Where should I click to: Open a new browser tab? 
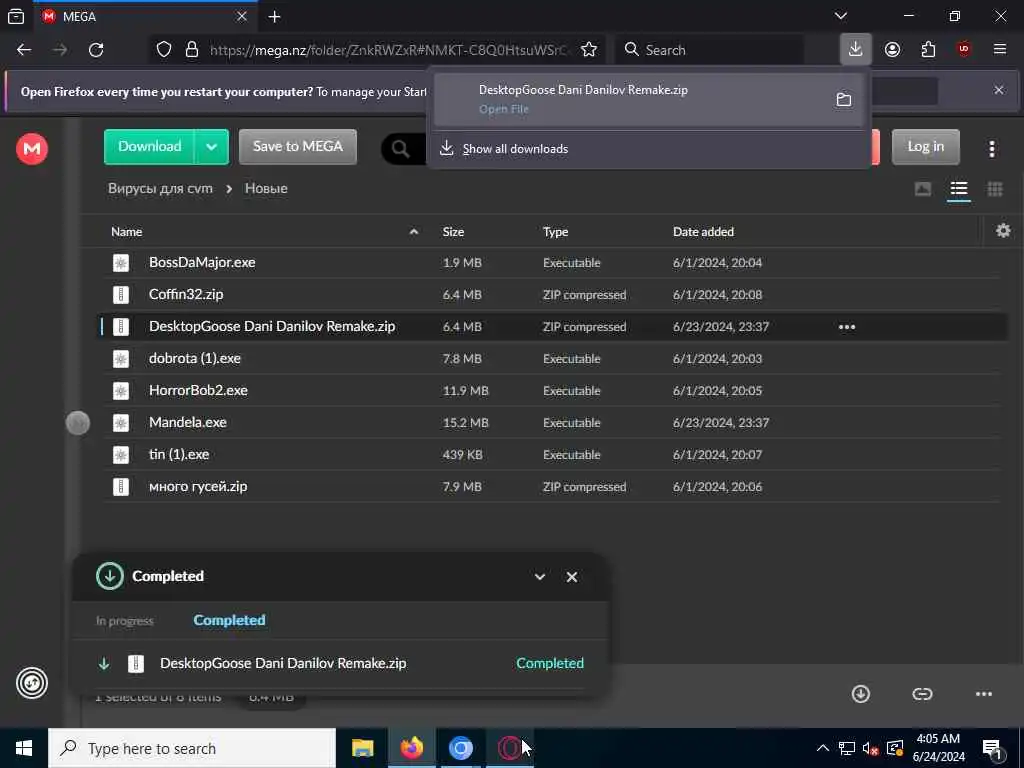[274, 17]
